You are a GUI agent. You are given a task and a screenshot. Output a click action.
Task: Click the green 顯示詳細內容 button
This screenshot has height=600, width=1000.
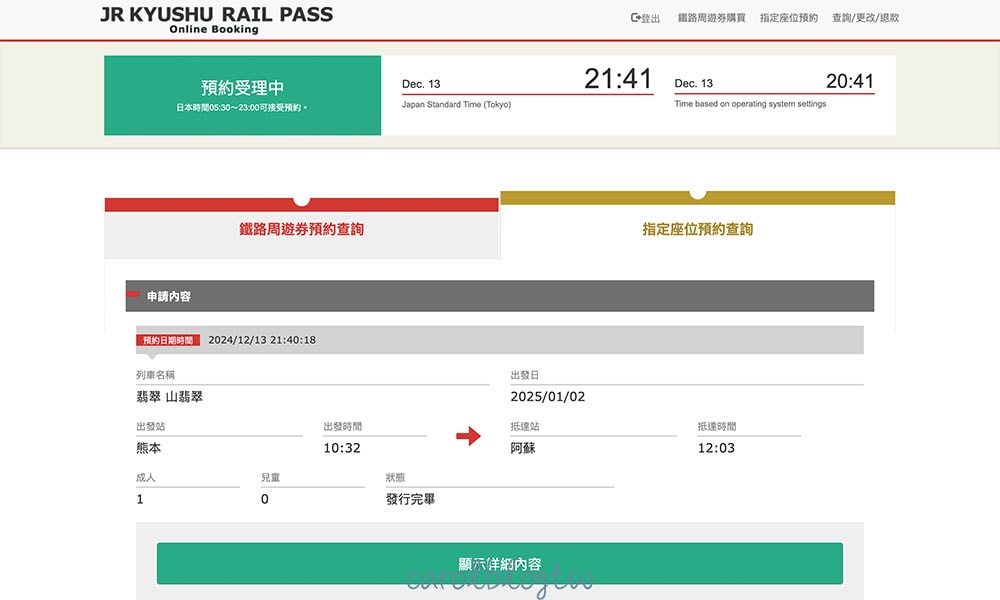499,564
